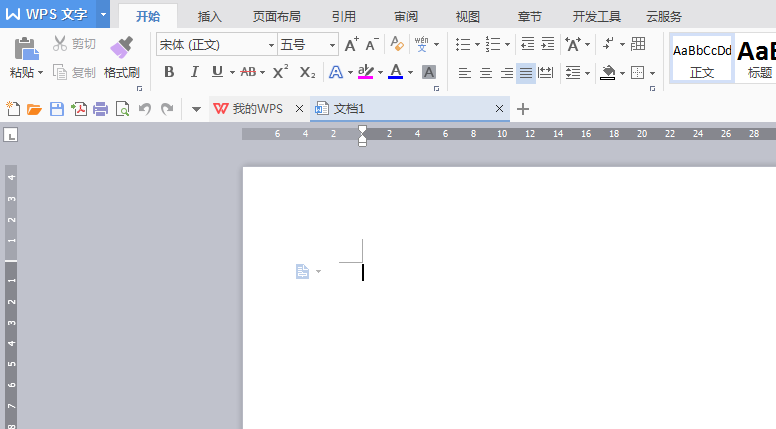
Task: Click the Chinese layout A icon
Action: (573, 44)
